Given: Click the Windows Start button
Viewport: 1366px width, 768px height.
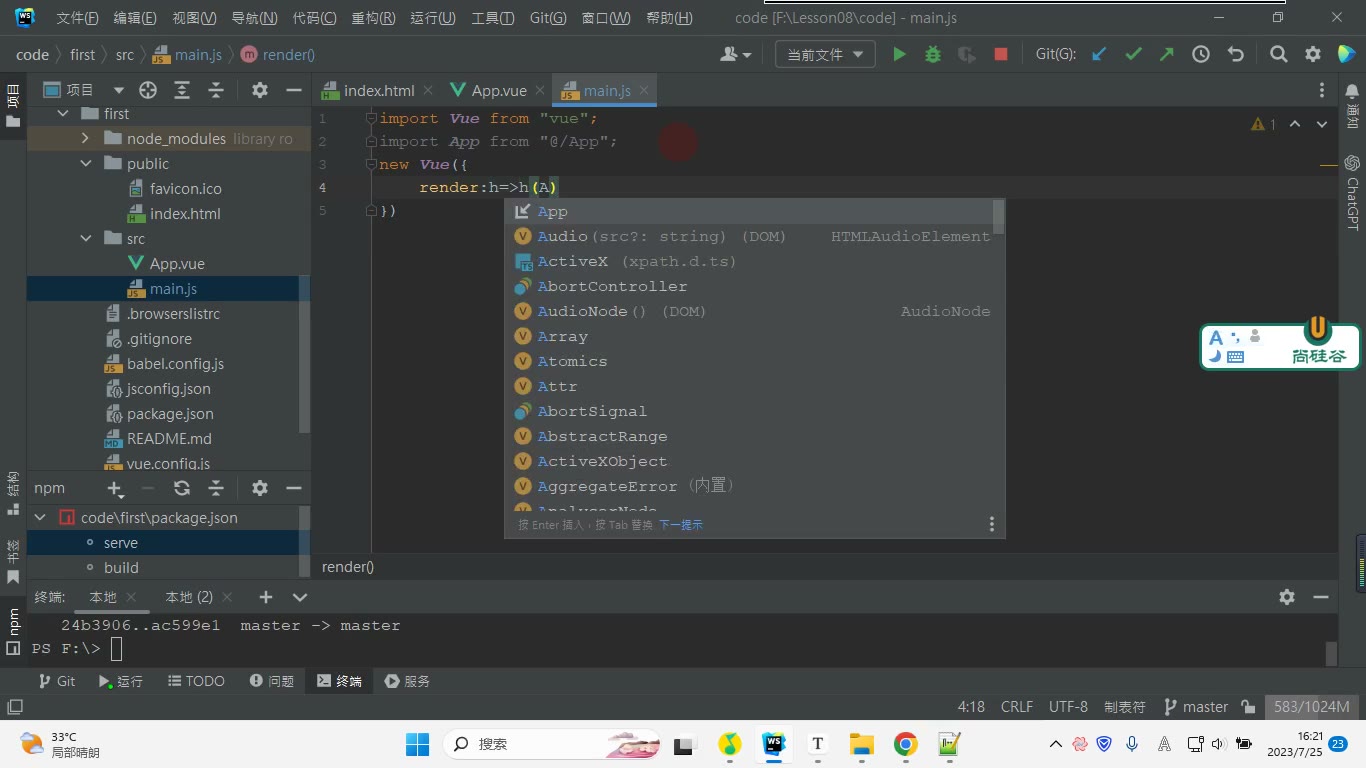Looking at the screenshot, I should [417, 744].
